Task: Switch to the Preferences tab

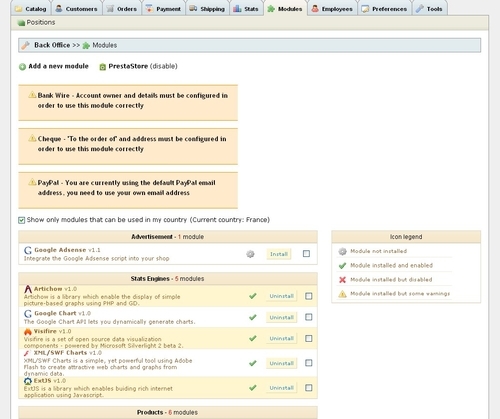Action: [385, 9]
